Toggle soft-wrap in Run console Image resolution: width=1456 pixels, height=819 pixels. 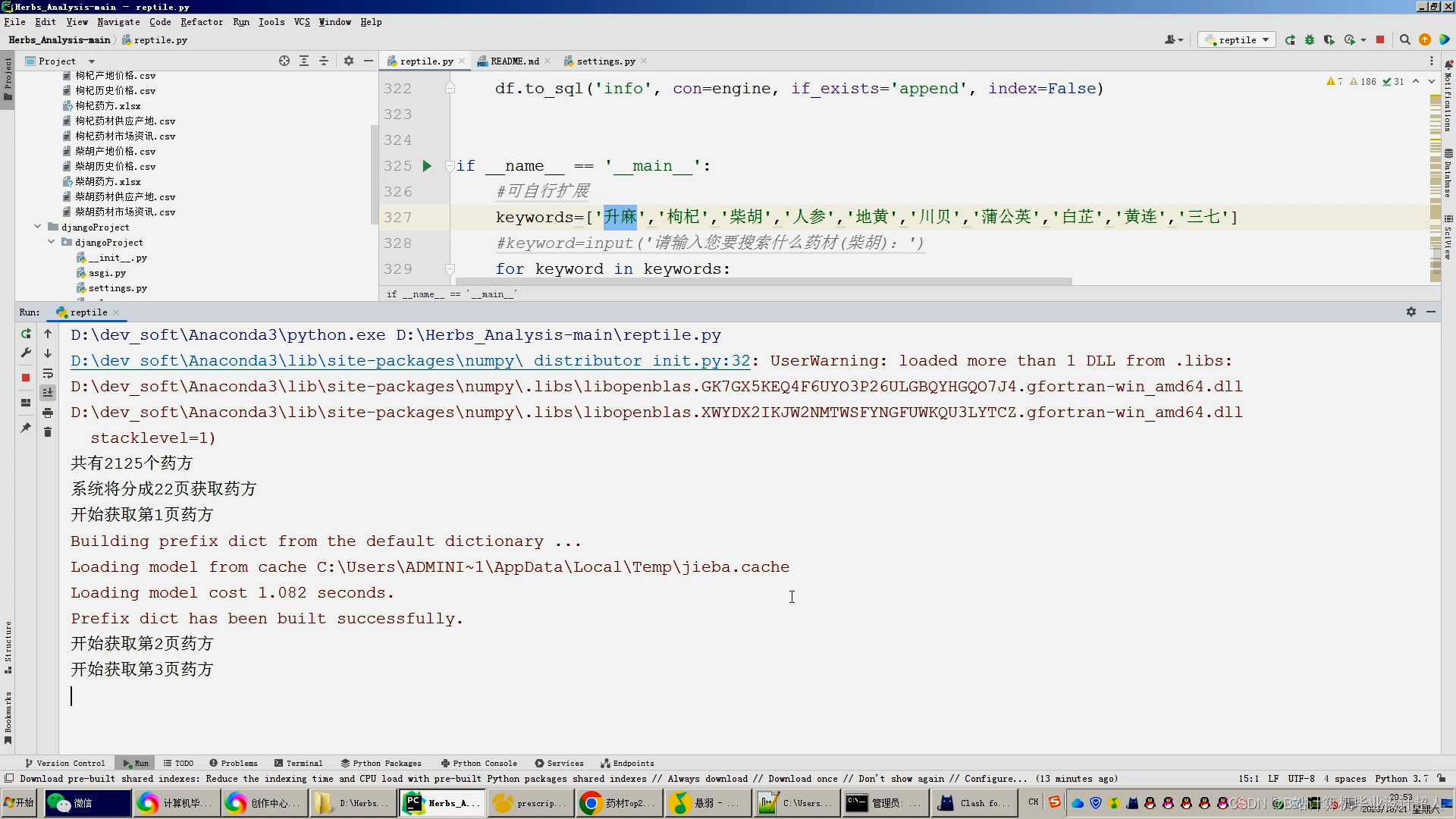(x=48, y=373)
